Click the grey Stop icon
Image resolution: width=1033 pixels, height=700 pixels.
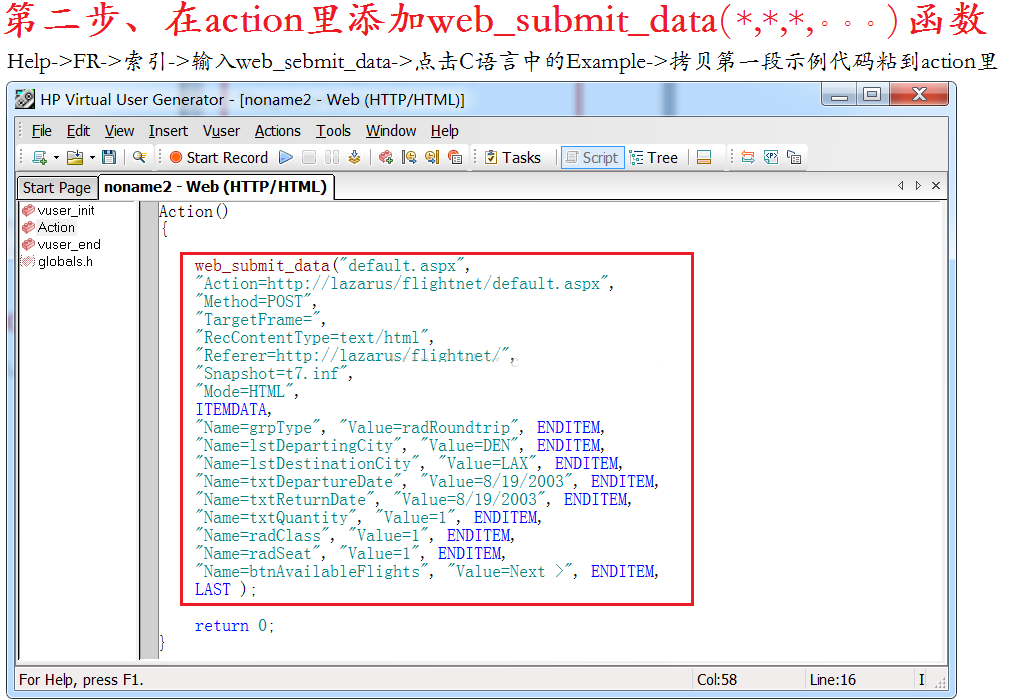[308, 157]
